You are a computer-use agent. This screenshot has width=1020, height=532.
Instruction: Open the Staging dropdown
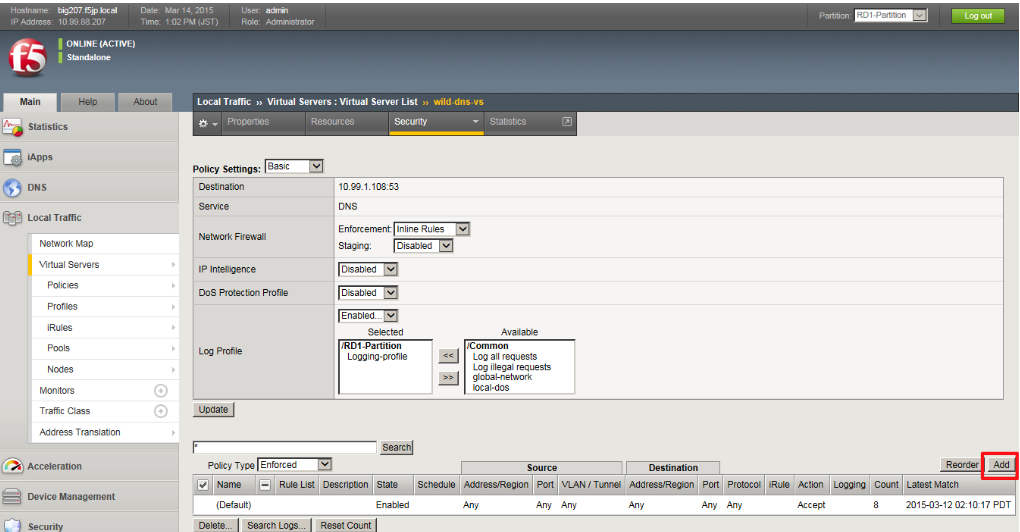[x=423, y=246]
